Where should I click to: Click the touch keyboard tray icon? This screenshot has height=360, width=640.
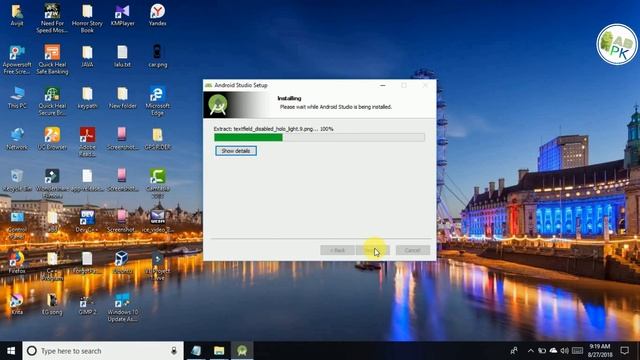pyautogui.click(x=577, y=351)
